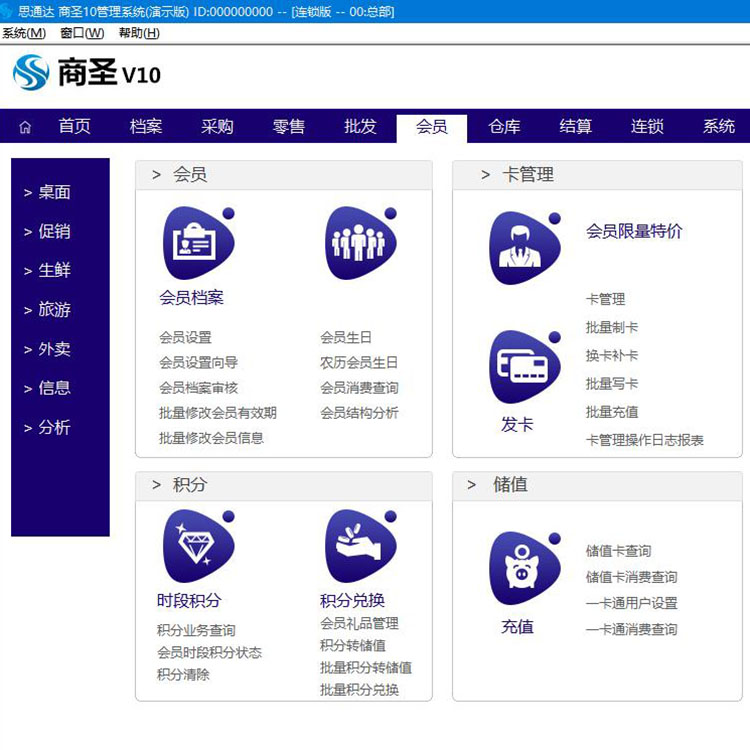Open 批量写卡
The height and width of the screenshot is (750, 750).
[x=612, y=384]
